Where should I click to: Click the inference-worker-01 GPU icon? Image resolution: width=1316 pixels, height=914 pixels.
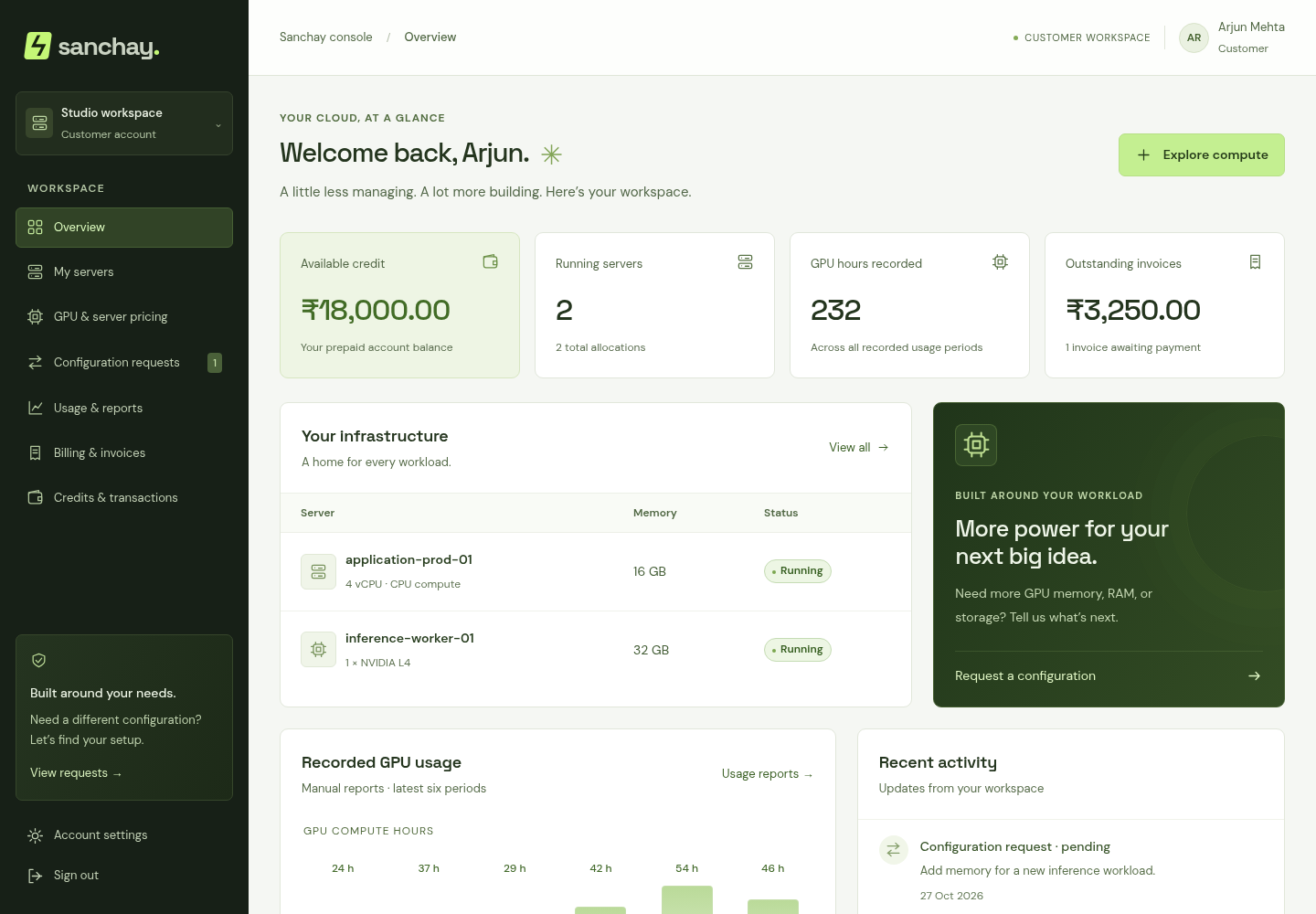[318, 650]
